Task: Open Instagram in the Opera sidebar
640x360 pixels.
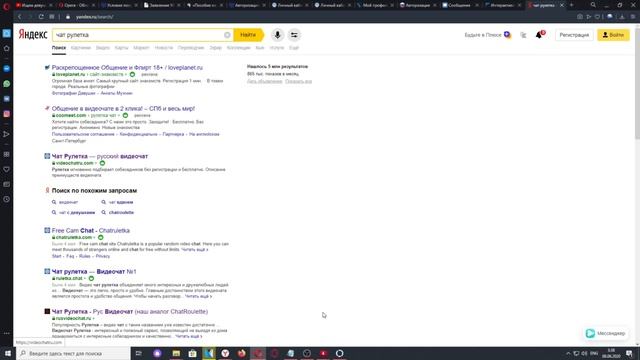Action: point(7,114)
